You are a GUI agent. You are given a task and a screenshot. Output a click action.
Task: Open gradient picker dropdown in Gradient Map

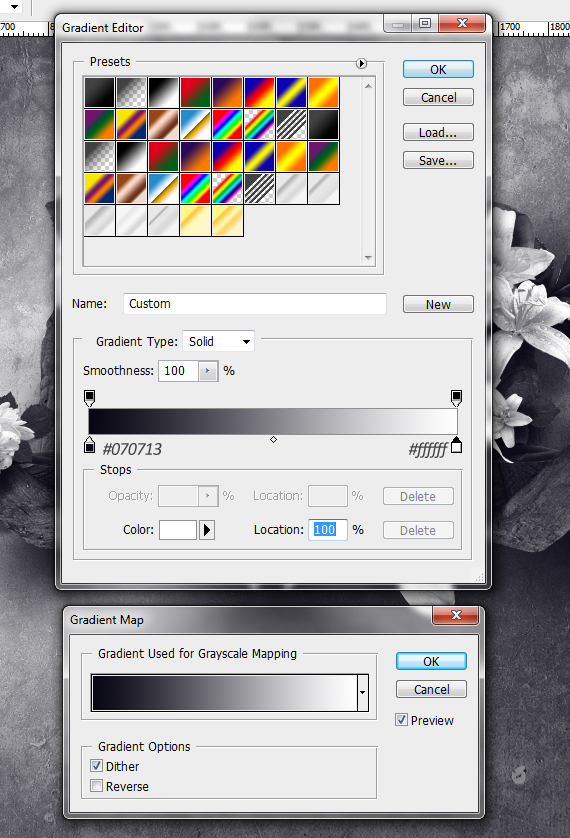click(x=363, y=693)
